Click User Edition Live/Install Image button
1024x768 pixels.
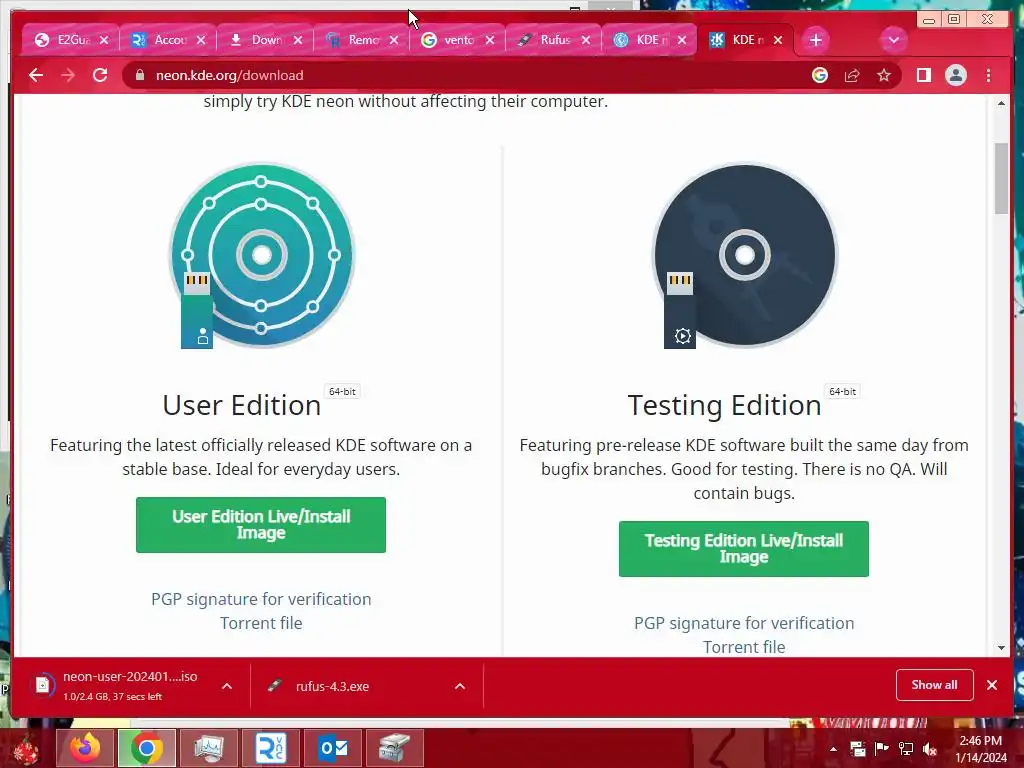pos(261,524)
